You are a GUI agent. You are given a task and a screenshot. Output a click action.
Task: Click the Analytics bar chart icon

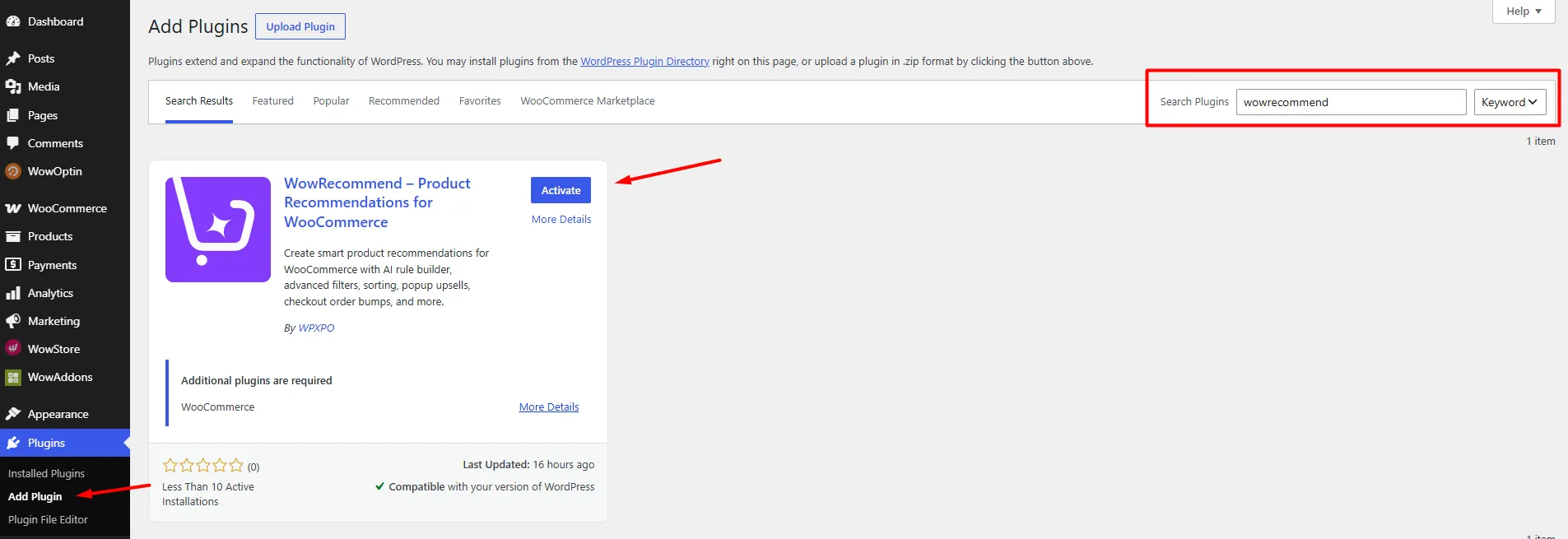click(x=13, y=293)
